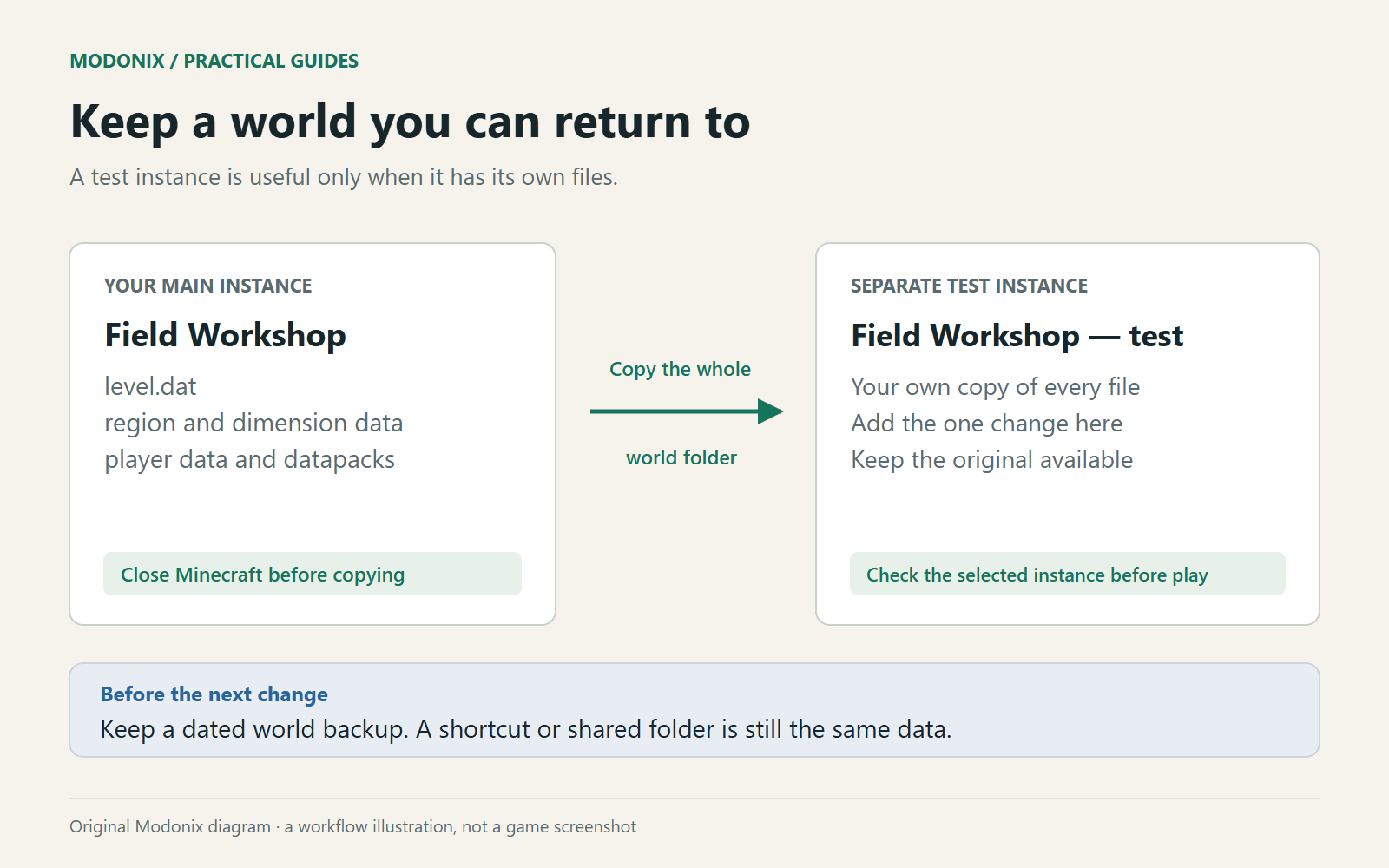The image size is (1389, 868).
Task: Click the heading "Keep a world you can return to"
Action: tap(410, 122)
